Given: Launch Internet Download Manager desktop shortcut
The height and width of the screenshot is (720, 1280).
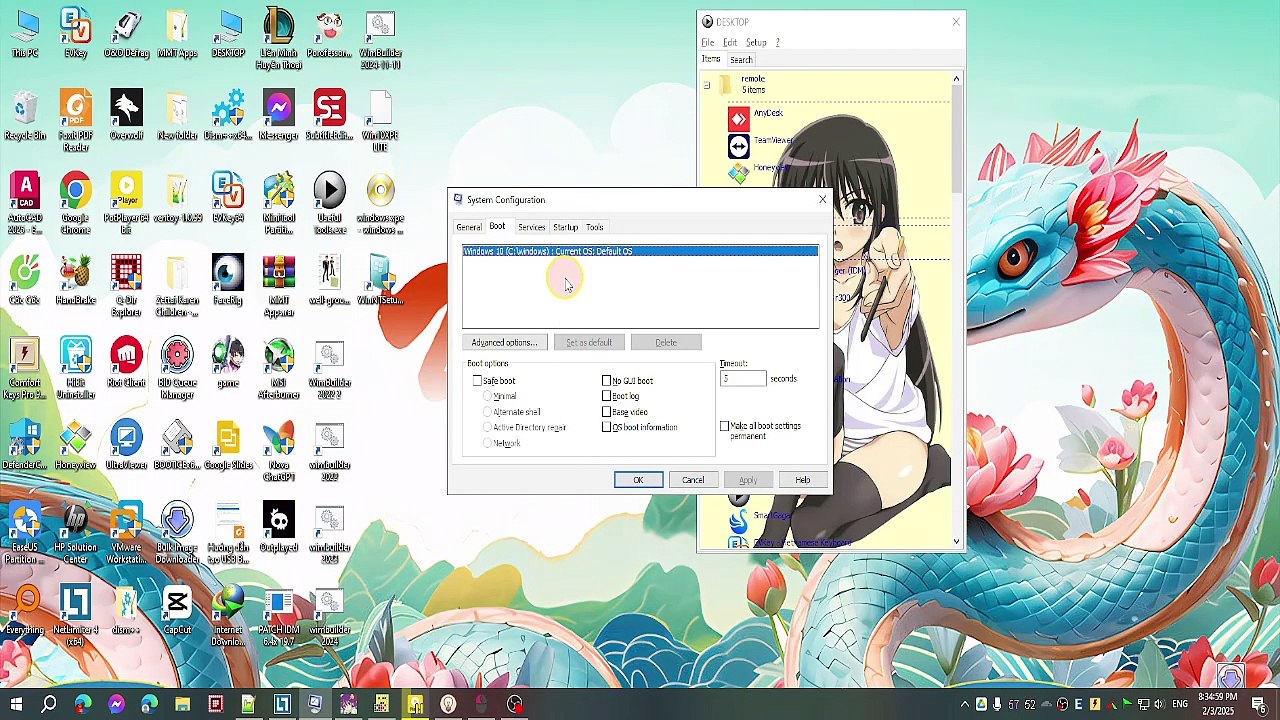Looking at the screenshot, I should [x=227, y=617].
